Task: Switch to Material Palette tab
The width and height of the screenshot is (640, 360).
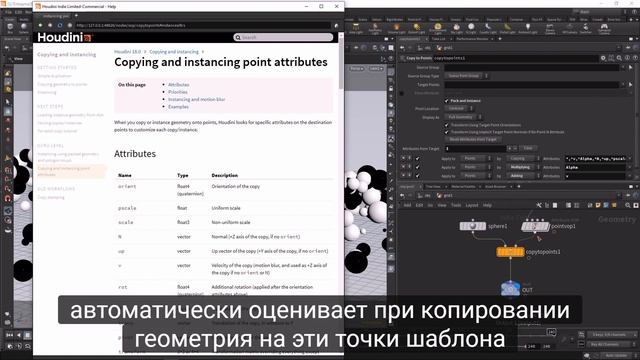Action: [x=463, y=187]
